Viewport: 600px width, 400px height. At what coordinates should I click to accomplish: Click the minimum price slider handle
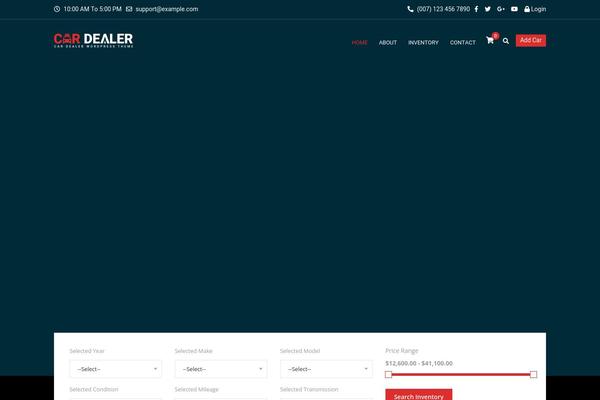pos(388,374)
